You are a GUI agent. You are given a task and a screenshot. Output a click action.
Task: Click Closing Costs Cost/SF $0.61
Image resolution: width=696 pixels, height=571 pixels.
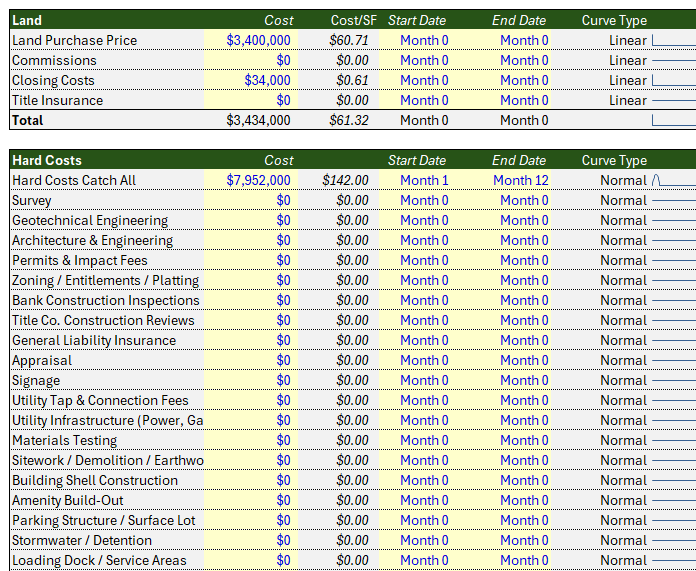[352, 80]
